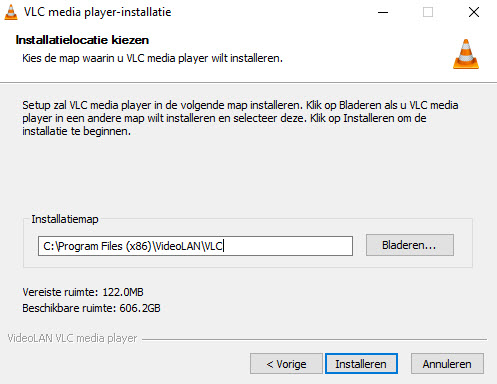Close the VLC media player-installatie window
Screen dimensions: 497x384
[474, 12]
